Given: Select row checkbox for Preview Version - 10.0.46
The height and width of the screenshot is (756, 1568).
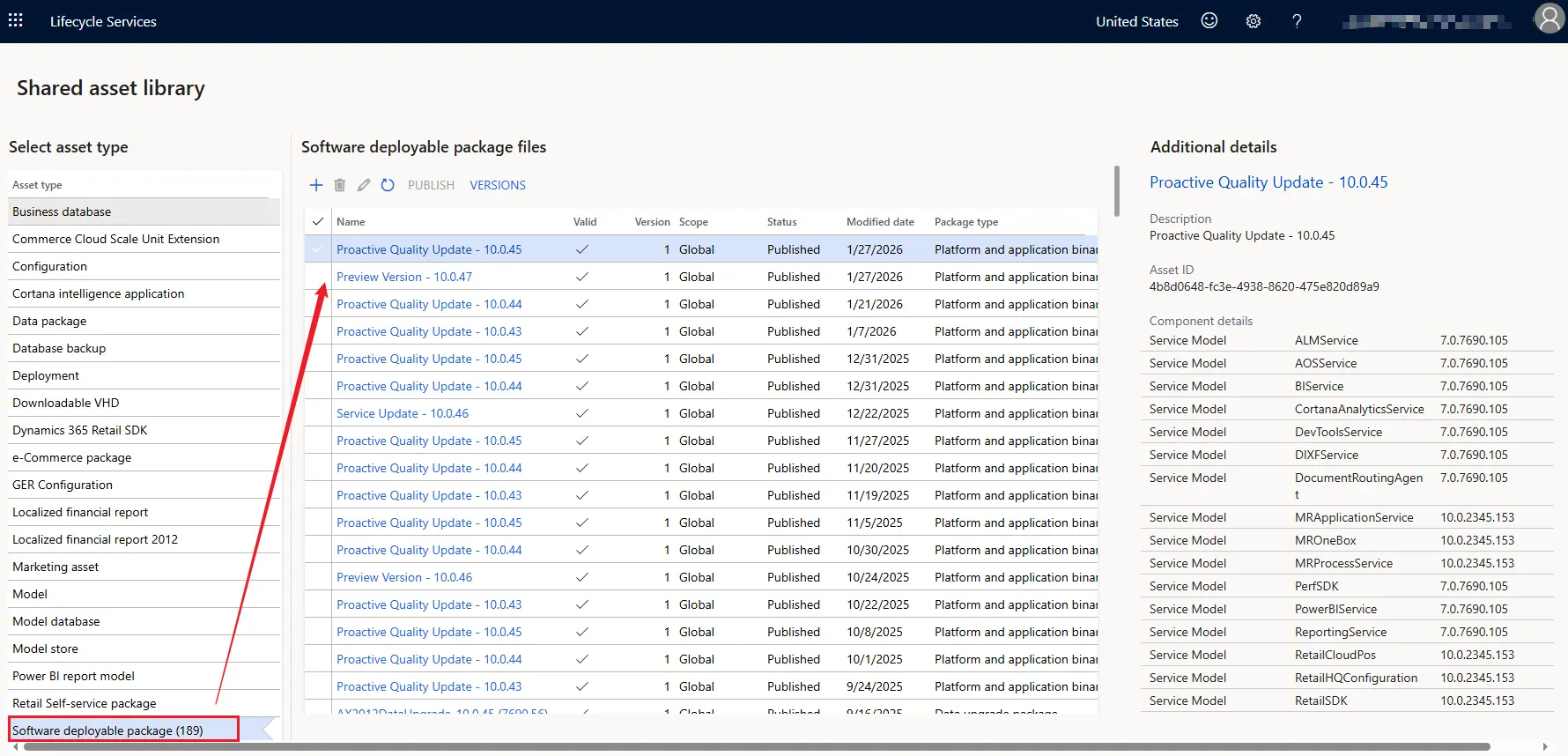Looking at the screenshot, I should click(x=318, y=577).
